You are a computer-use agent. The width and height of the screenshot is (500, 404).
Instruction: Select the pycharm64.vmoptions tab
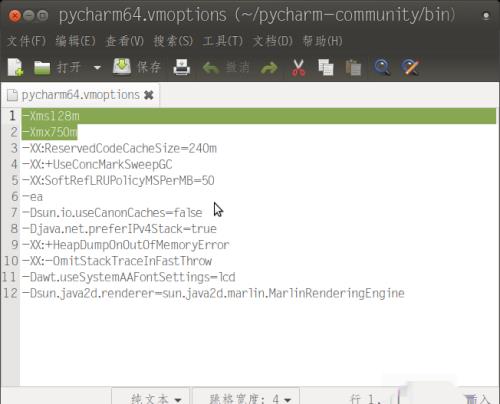click(x=80, y=95)
